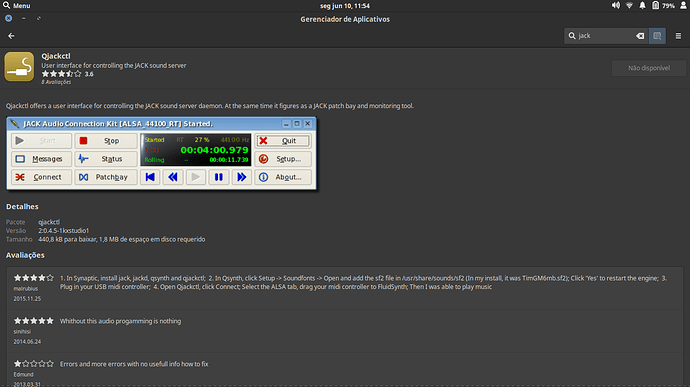690x387 pixels.
Task: Click the Não disponível button
Action: point(649,68)
